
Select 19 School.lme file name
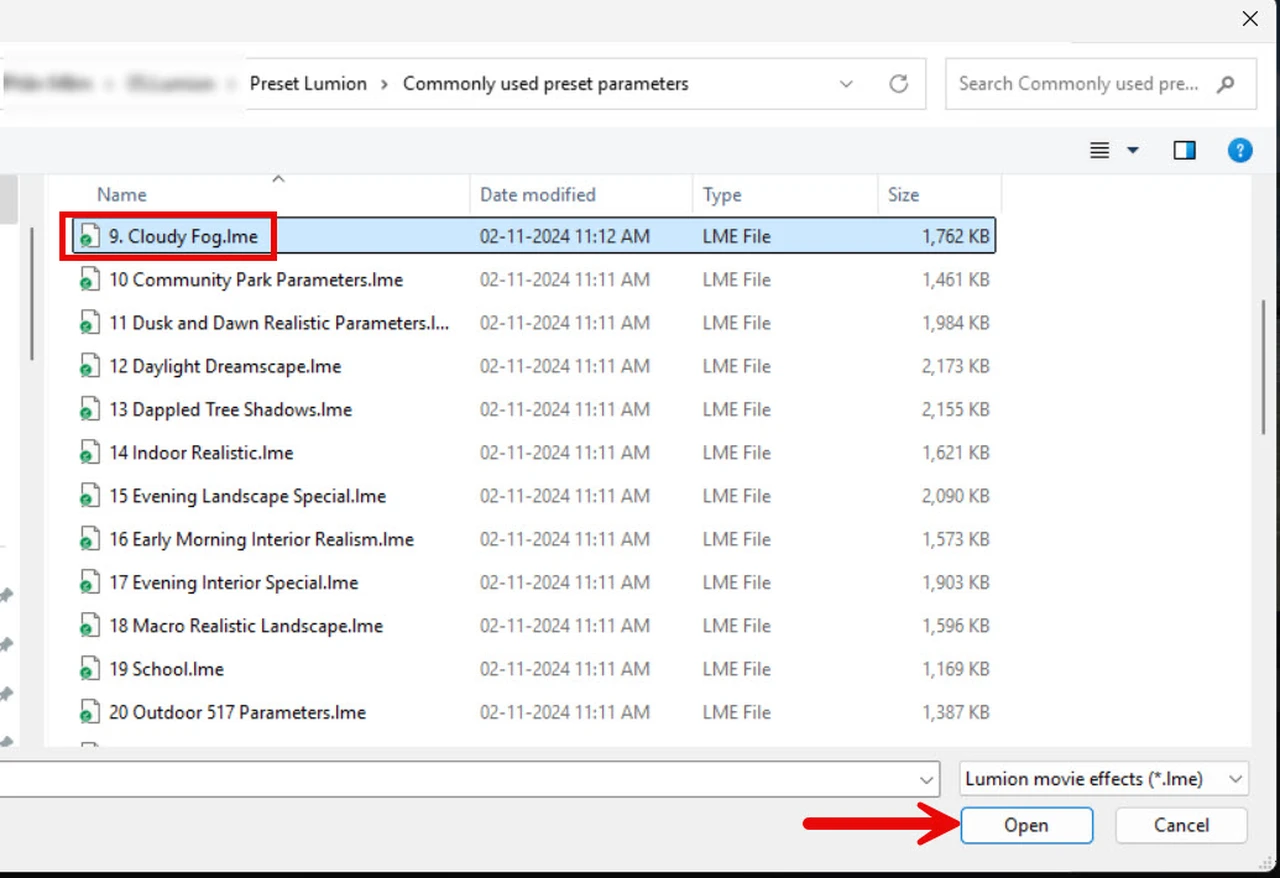[166, 669]
